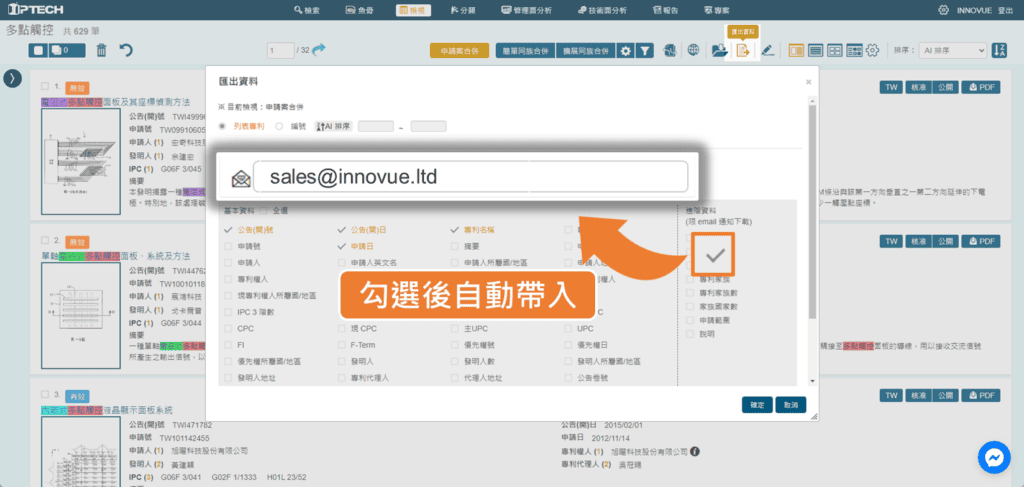Click the filter funnel icon

click(x=646, y=50)
